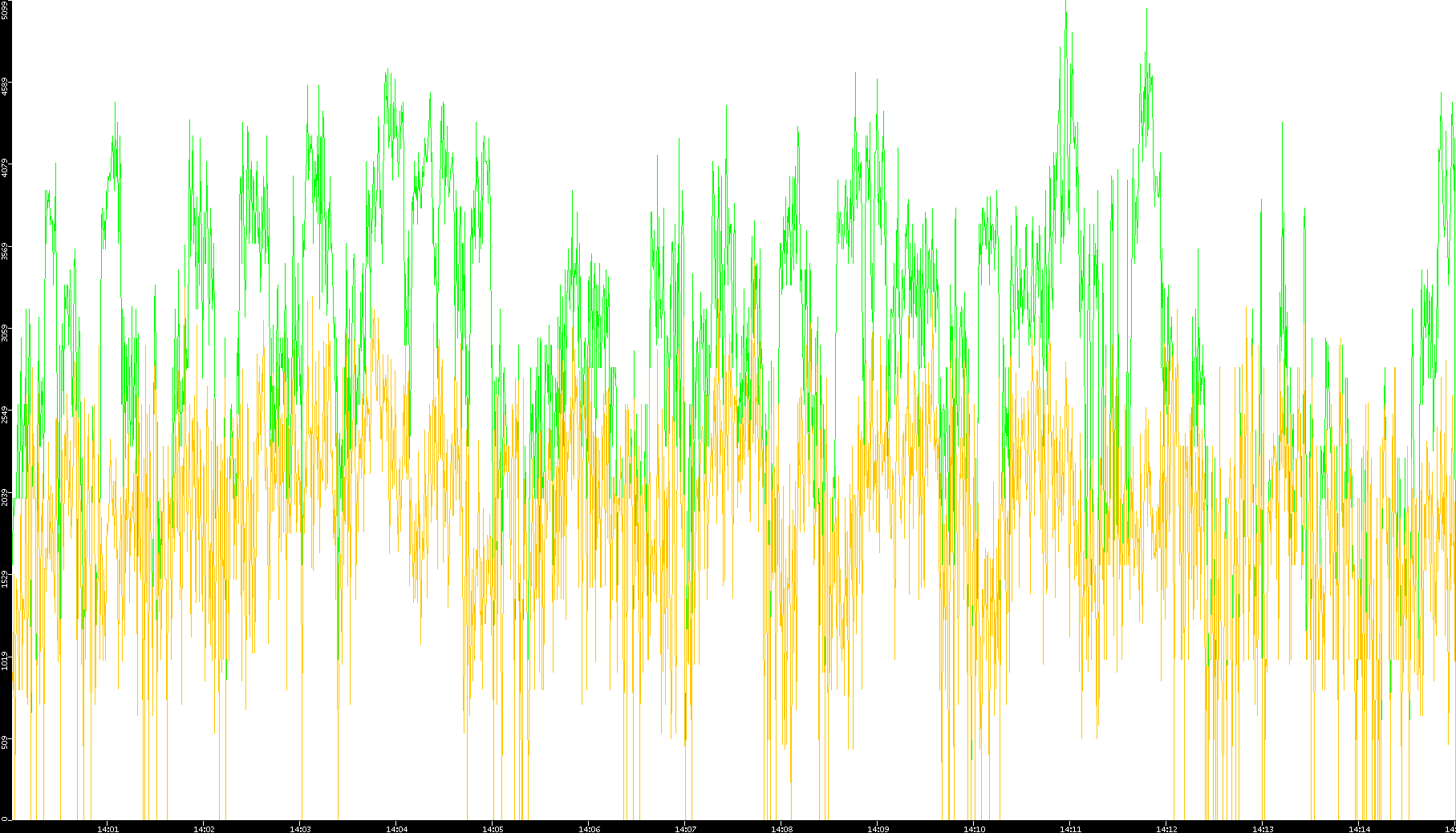This screenshot has height=833, width=1456.
Task: Click the 14:11 timestamp on axis
Action: (1070, 828)
